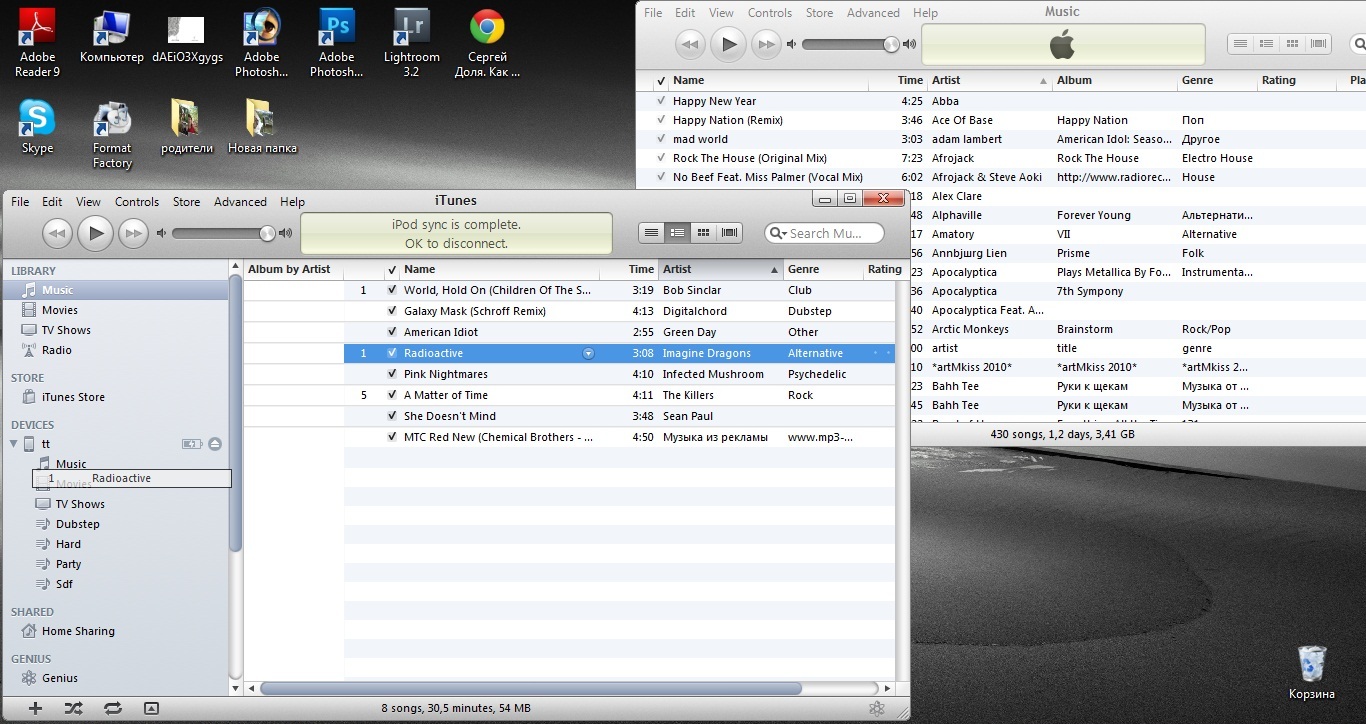Image resolution: width=1366 pixels, height=724 pixels.
Task: Open Google Chrome shortcut Сергей Доля
Action: click(487, 43)
